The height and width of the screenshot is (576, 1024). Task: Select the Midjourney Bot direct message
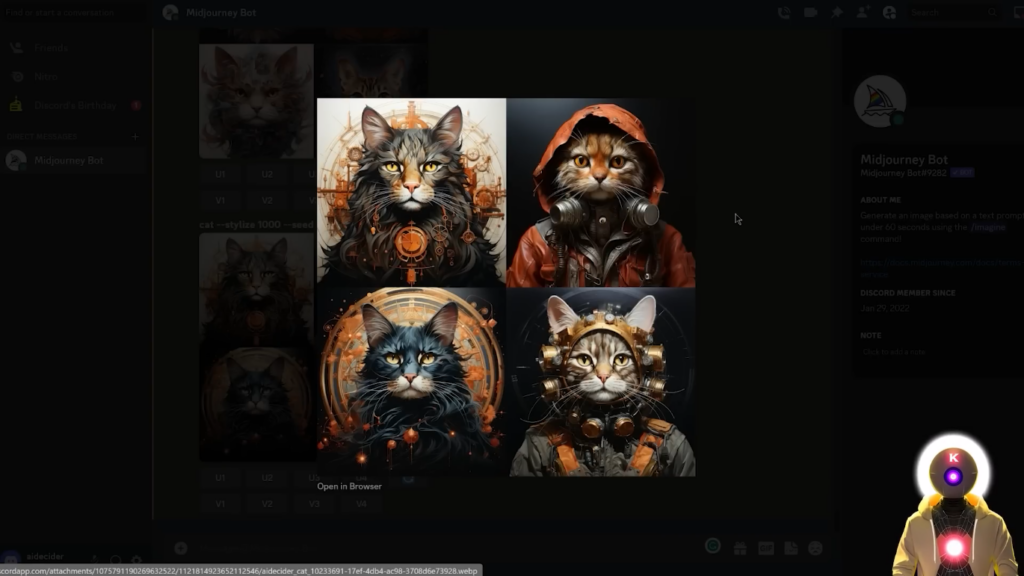click(74, 160)
